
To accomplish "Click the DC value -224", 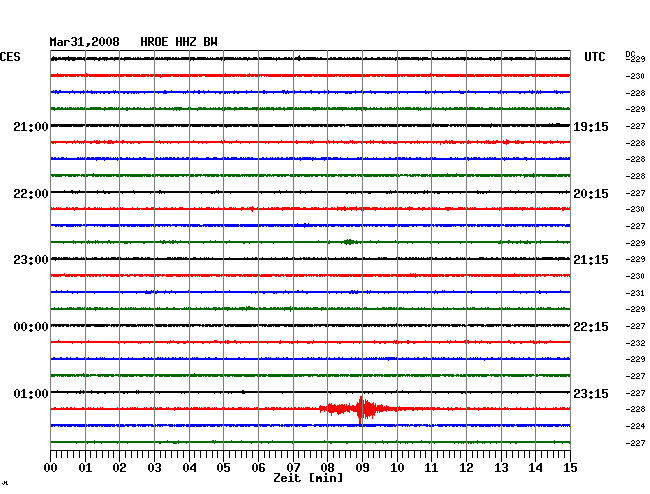I will (635, 426).
